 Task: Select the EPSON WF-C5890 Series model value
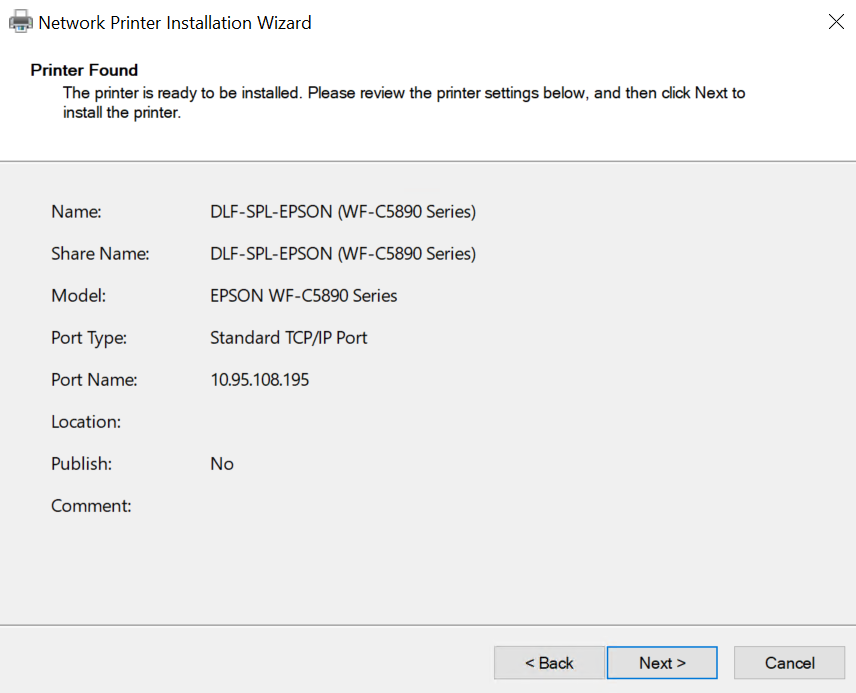tap(303, 296)
